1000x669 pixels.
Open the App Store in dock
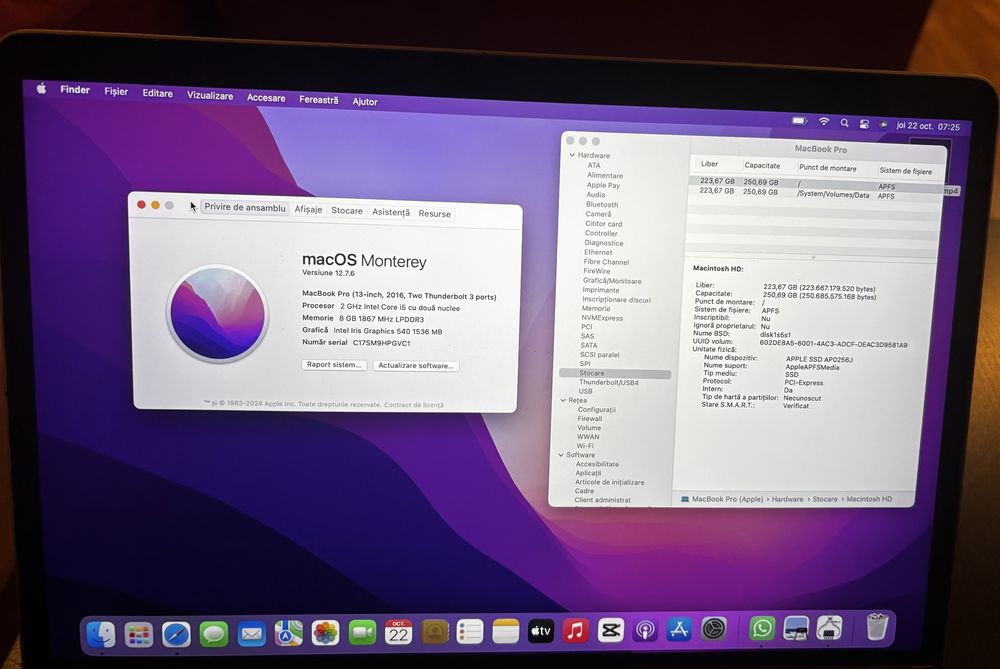click(x=679, y=629)
